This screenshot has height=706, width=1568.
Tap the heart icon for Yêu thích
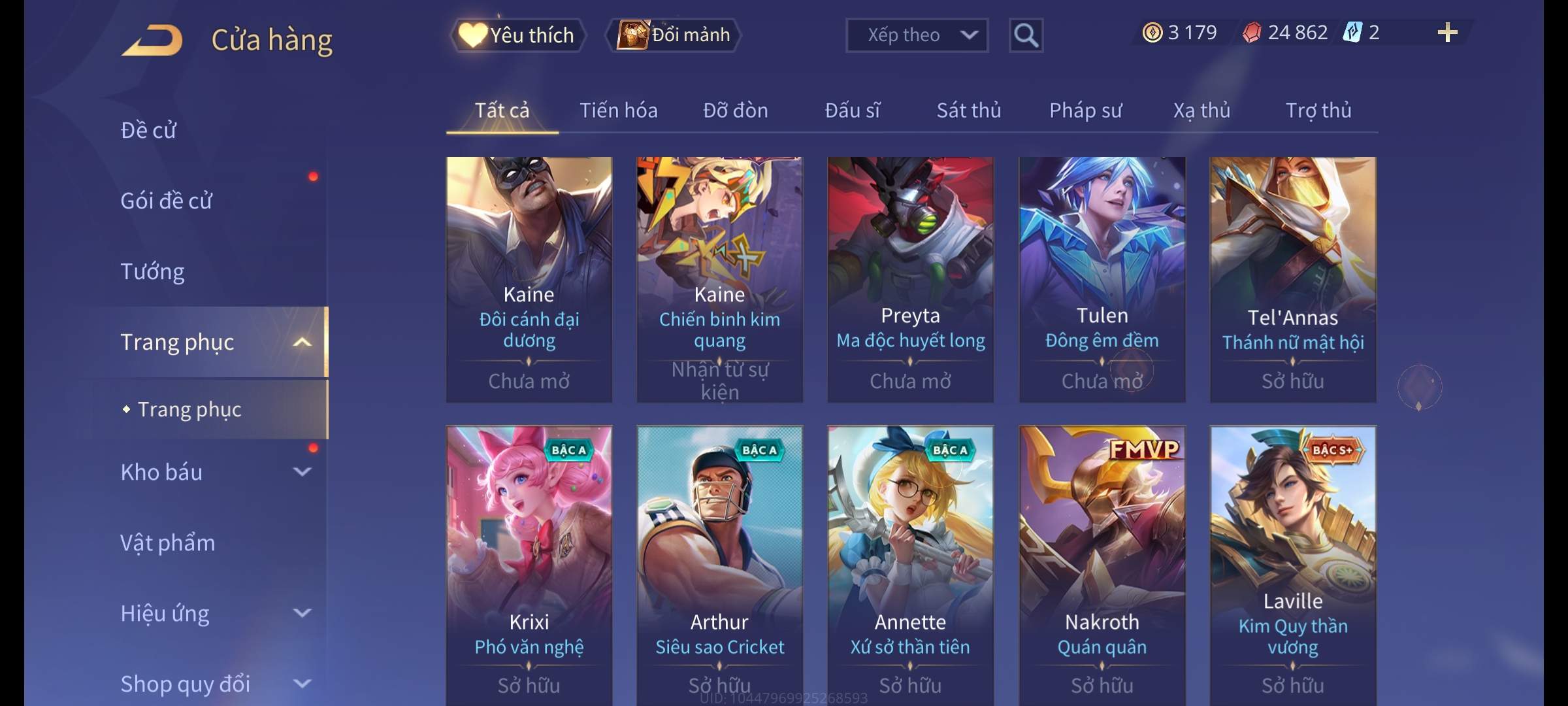472,35
